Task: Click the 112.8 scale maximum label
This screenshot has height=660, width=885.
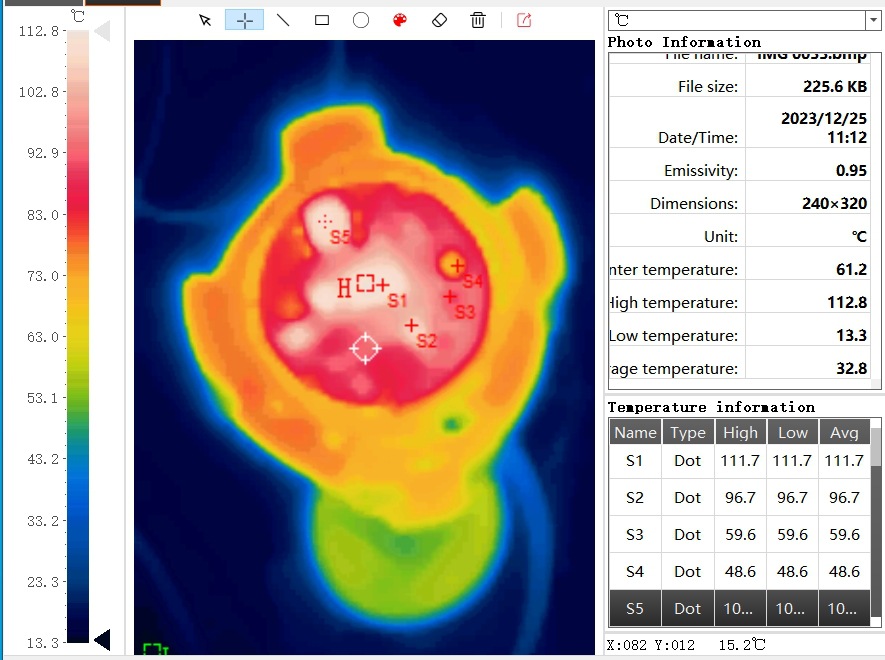Action: point(38,31)
